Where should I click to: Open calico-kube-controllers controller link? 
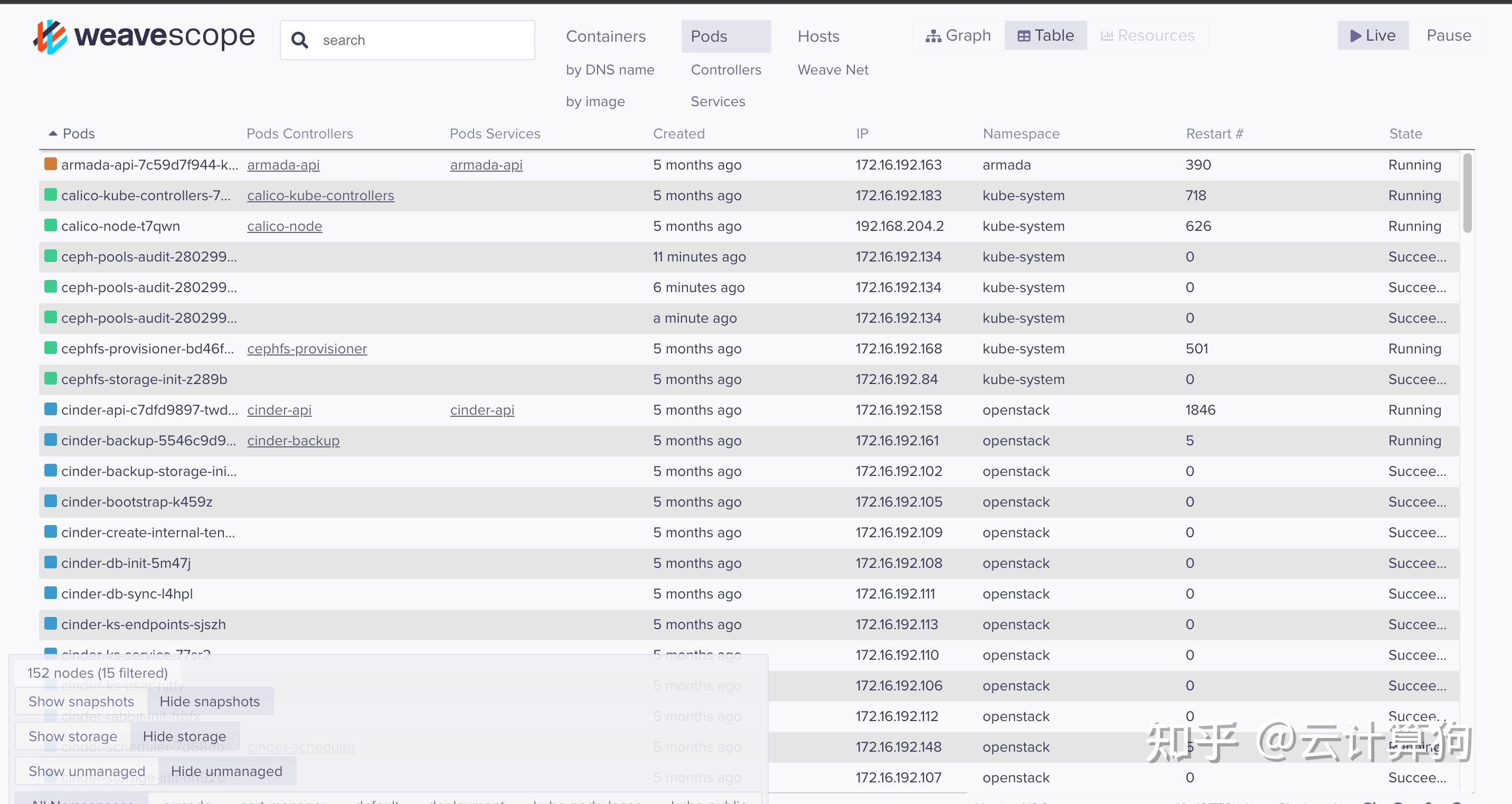(x=320, y=195)
